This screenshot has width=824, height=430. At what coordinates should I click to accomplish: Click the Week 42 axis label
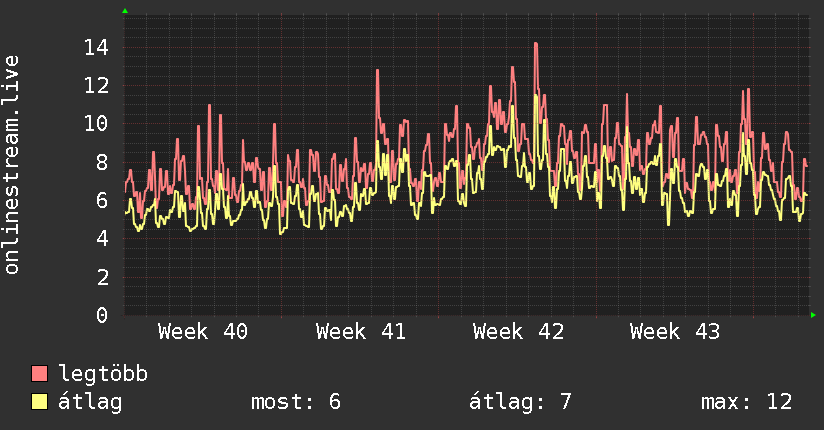518,332
